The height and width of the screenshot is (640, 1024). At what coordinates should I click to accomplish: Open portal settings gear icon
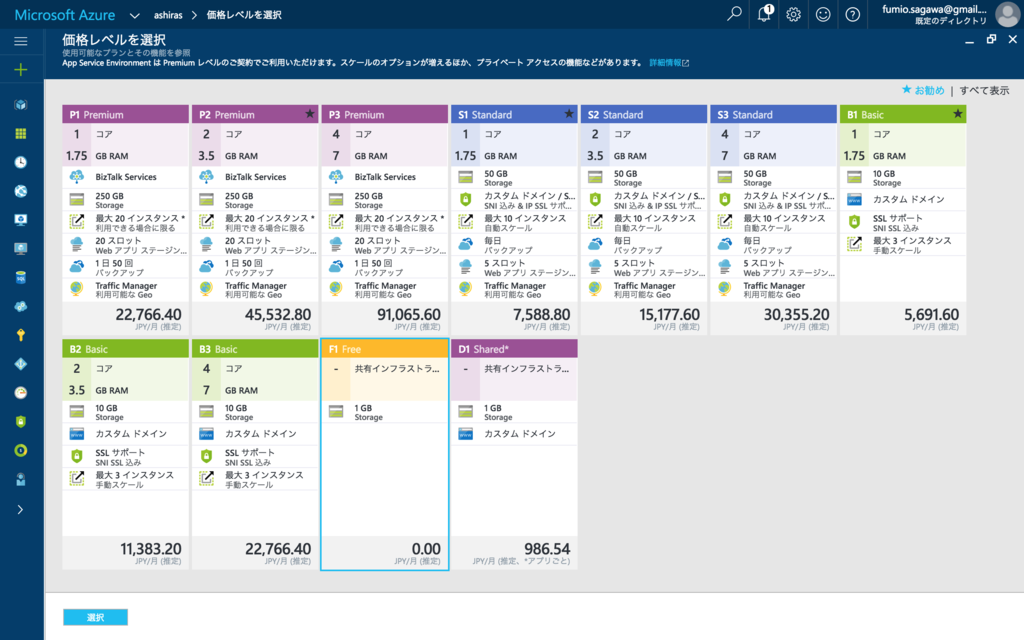tap(793, 14)
